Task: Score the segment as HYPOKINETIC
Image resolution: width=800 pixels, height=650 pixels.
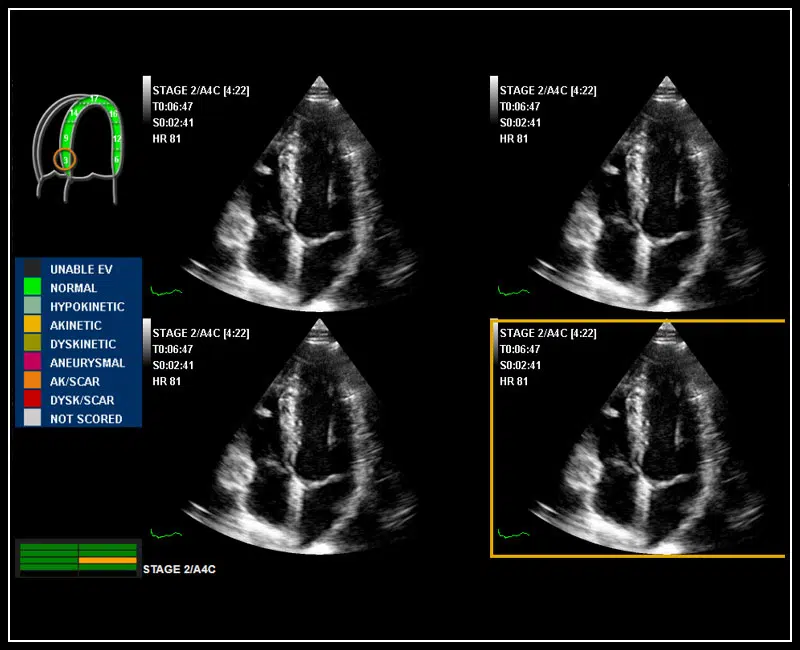Action: (x=33, y=307)
